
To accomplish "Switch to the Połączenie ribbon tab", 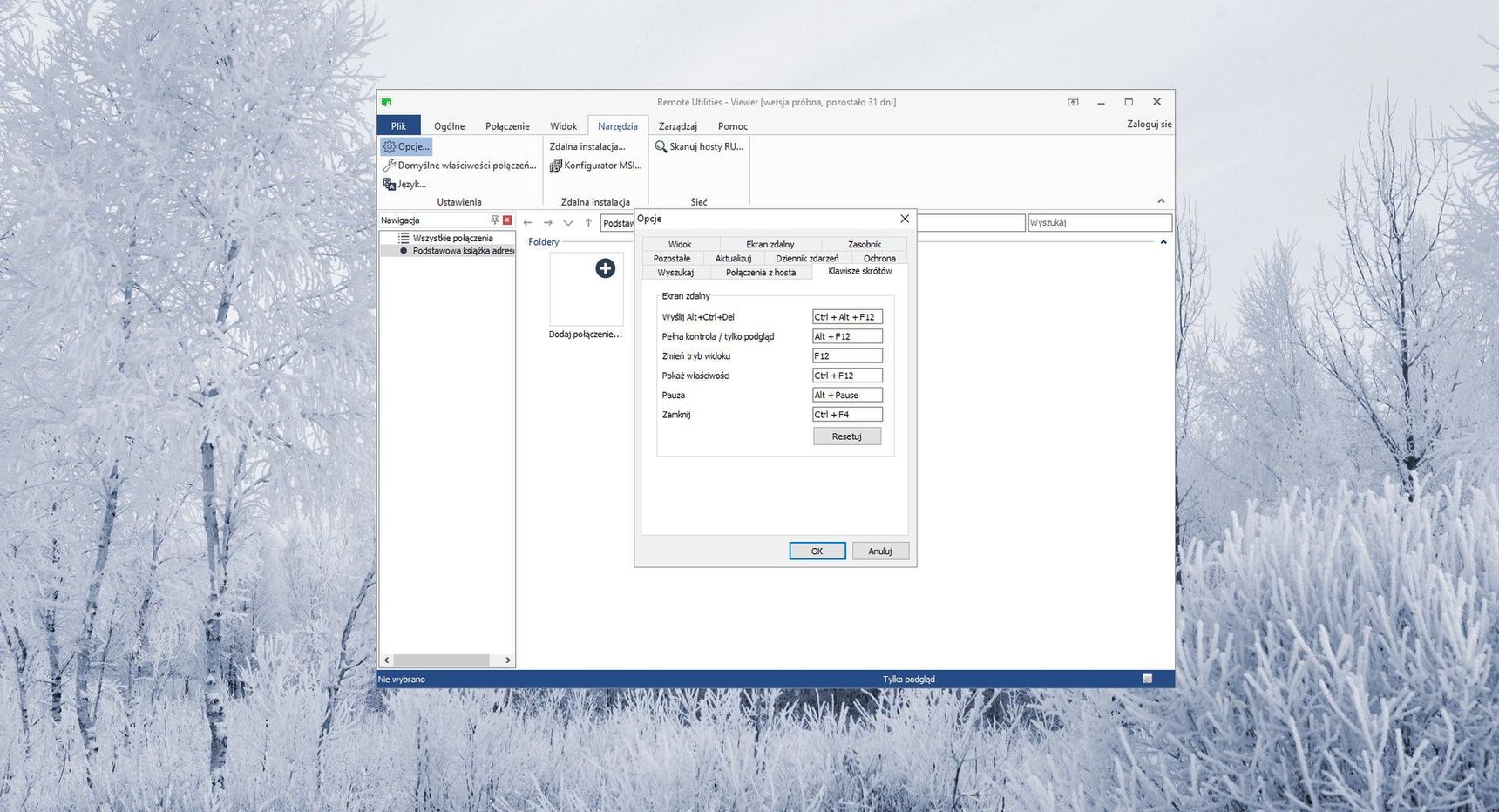I will (x=507, y=126).
